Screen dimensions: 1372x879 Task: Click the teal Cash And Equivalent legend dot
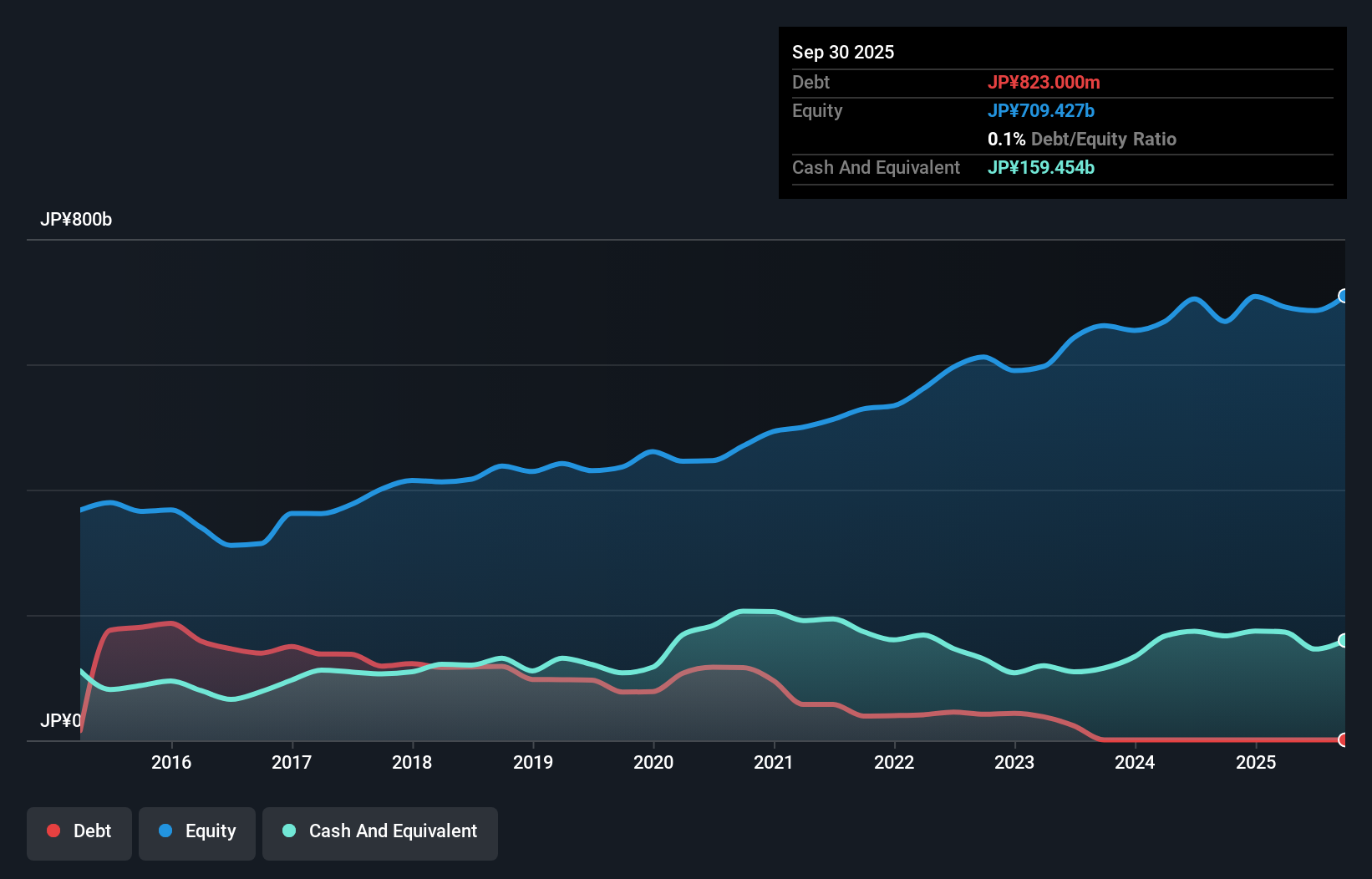pos(289,831)
